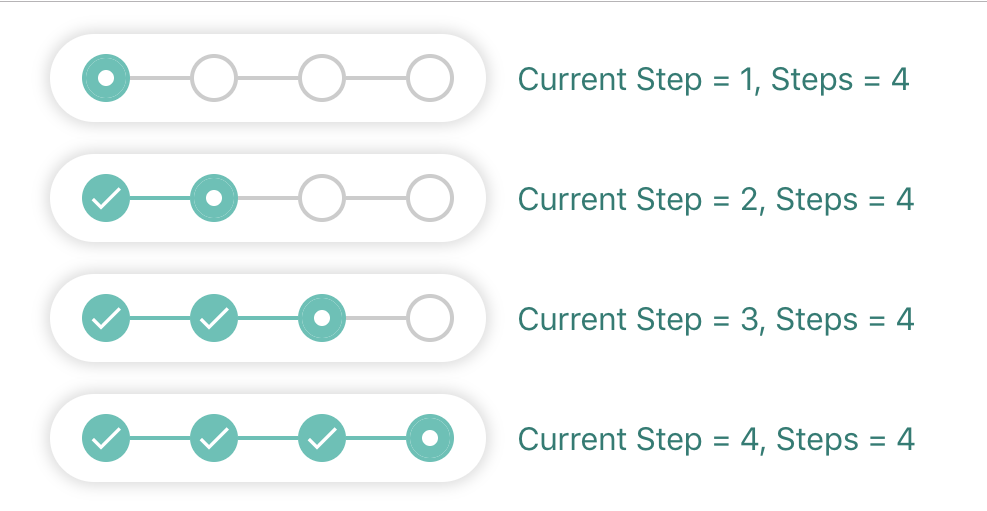
Task: Select last empty circle in Current Step 3 row
Action: point(430,318)
